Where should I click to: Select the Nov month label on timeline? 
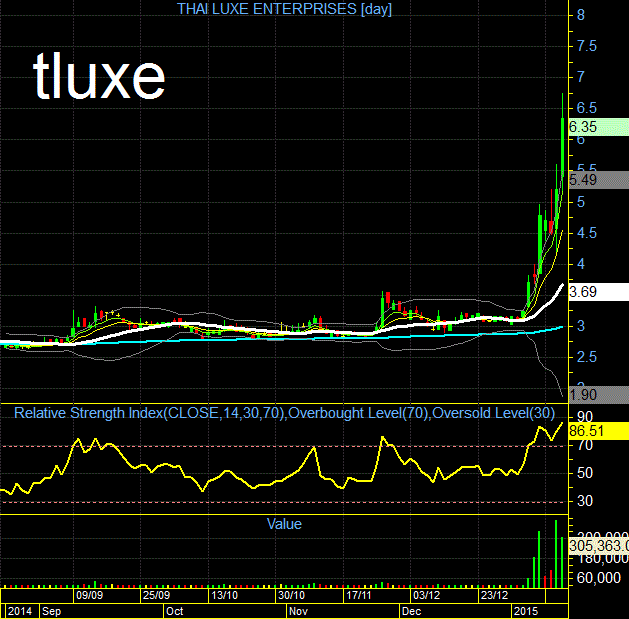tap(298, 611)
